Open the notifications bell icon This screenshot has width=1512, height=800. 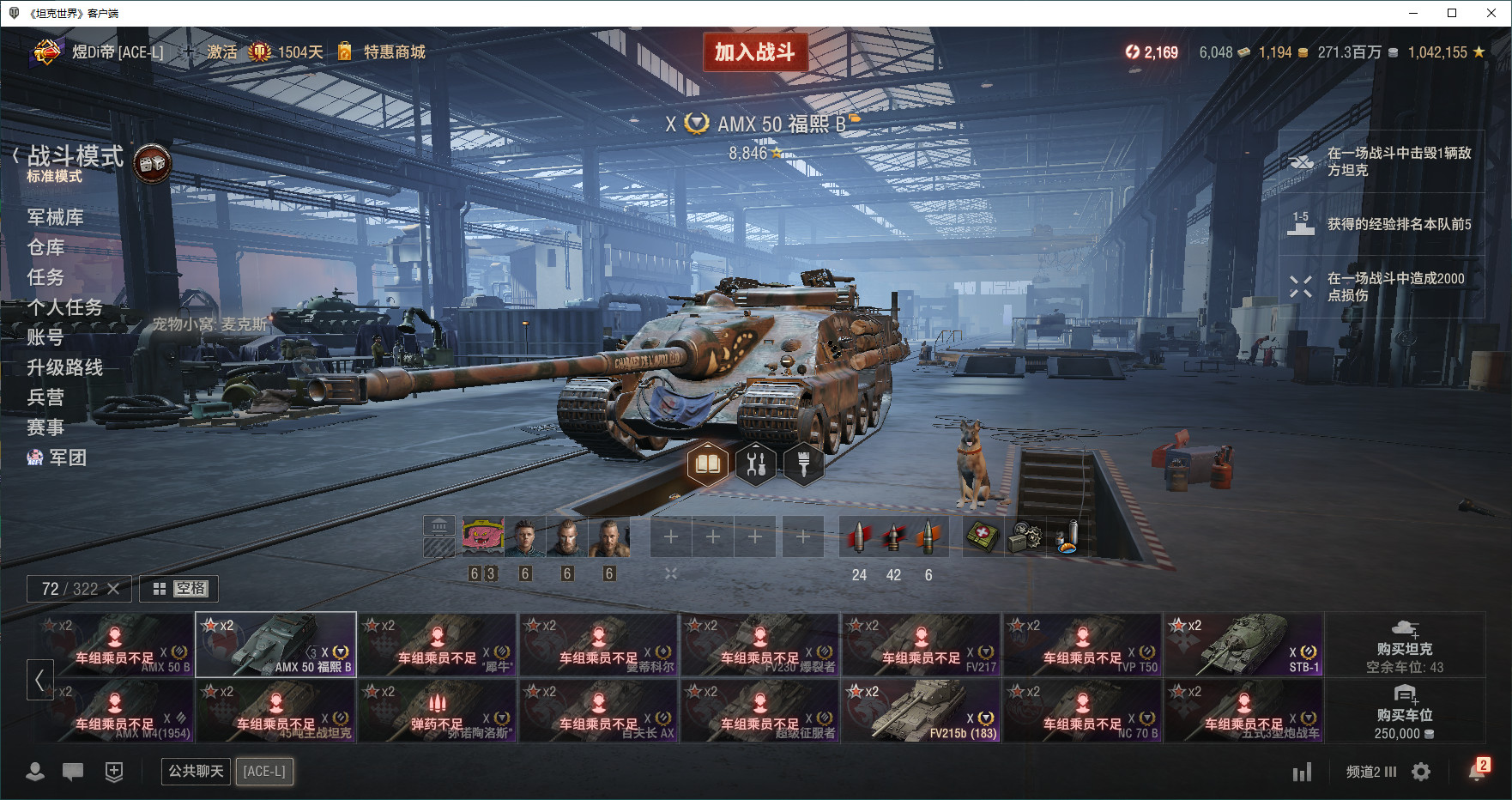[x=1478, y=771]
